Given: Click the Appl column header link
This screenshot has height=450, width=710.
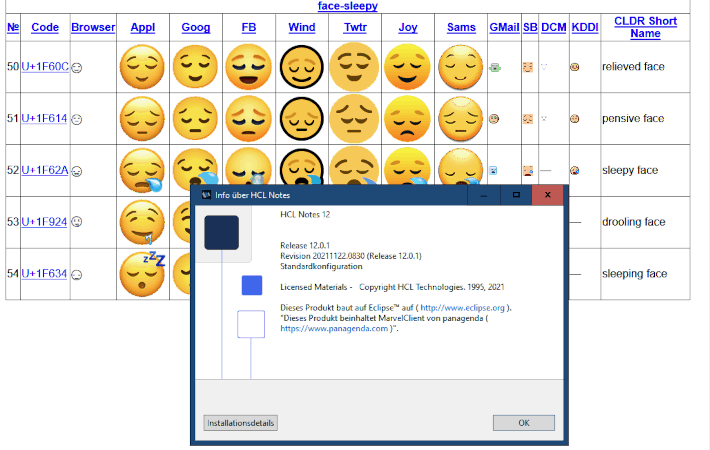Looking at the screenshot, I should [143, 27].
